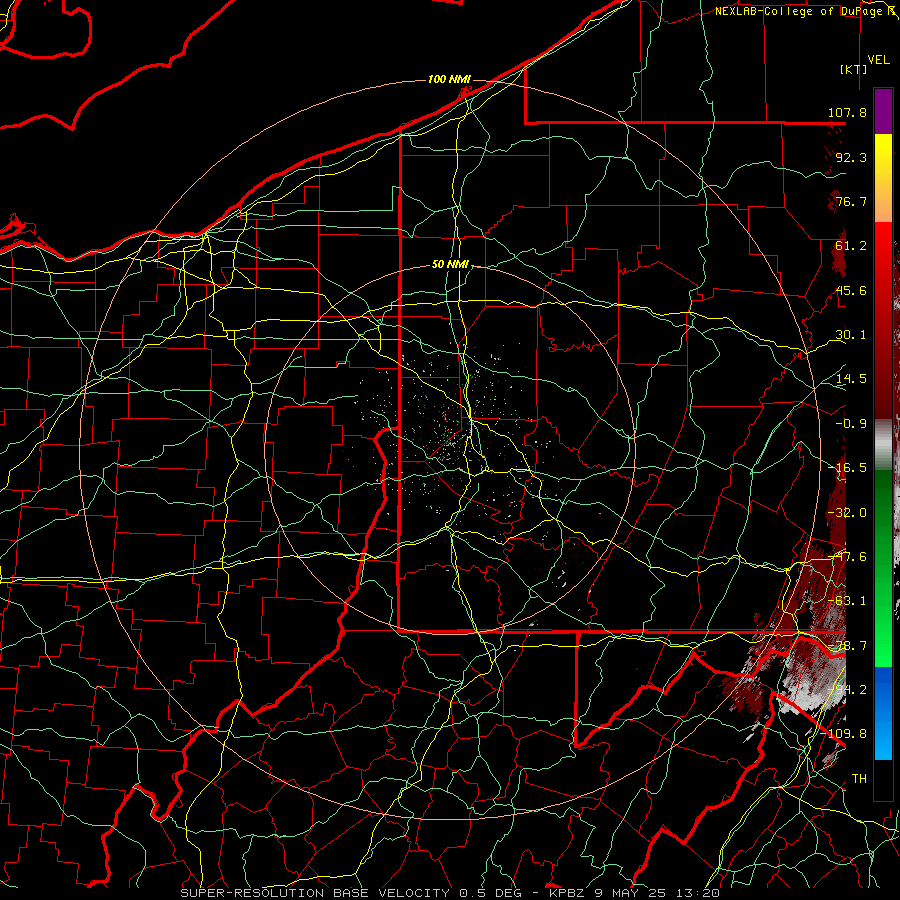900x900 pixels.
Task: Click the 30.1 velocity scale value
Action: (x=851, y=335)
